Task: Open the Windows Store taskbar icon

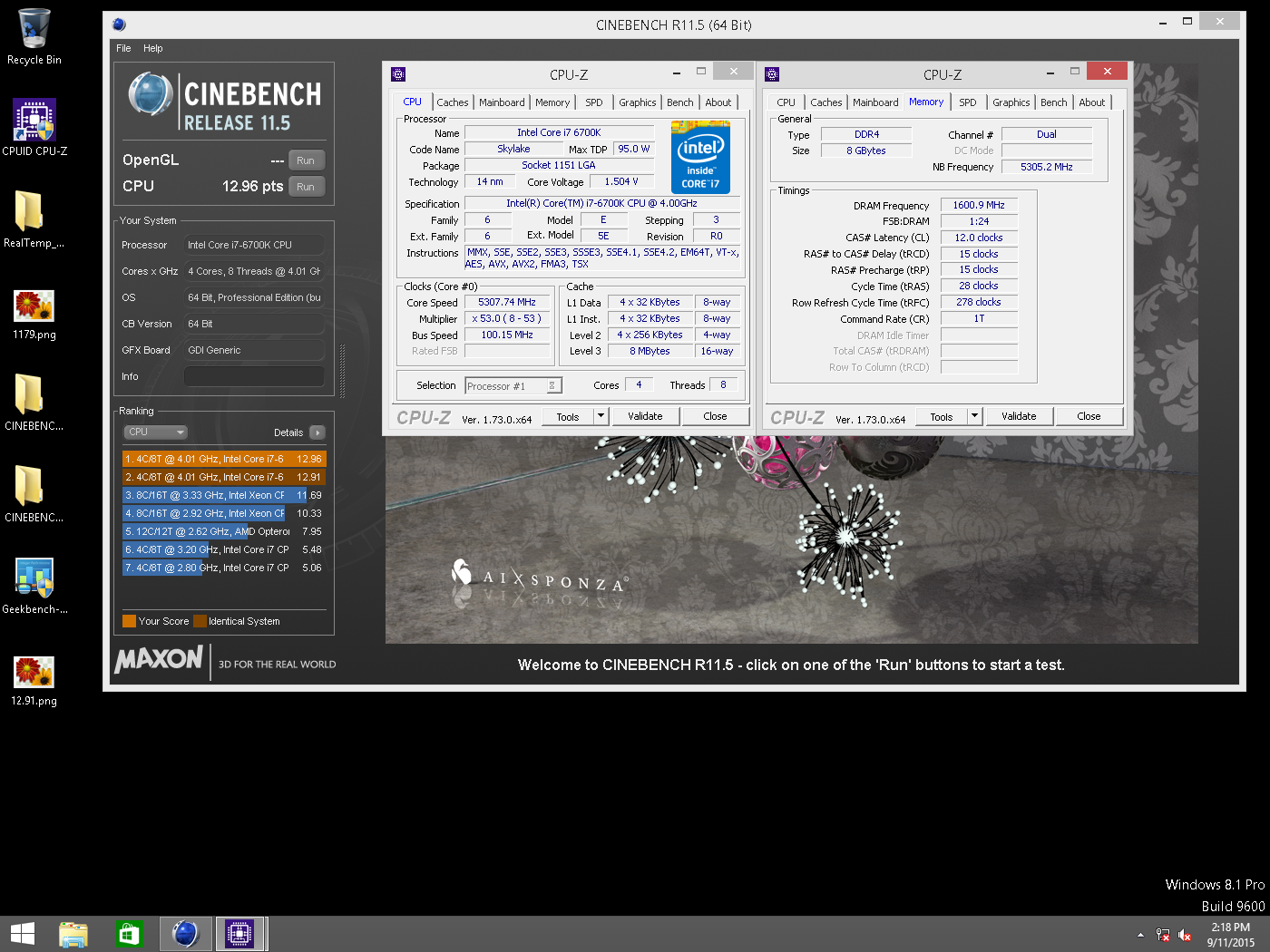Action: tap(129, 934)
